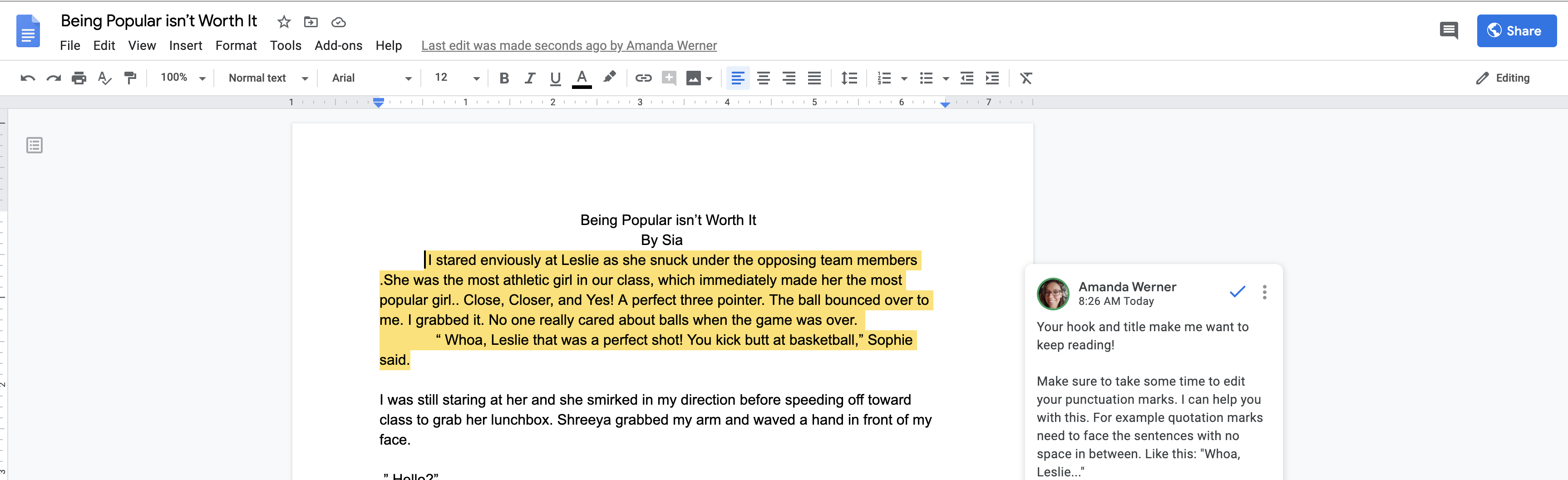Open the Add-ons menu
Image resolution: width=1568 pixels, height=480 pixels.
tap(338, 46)
